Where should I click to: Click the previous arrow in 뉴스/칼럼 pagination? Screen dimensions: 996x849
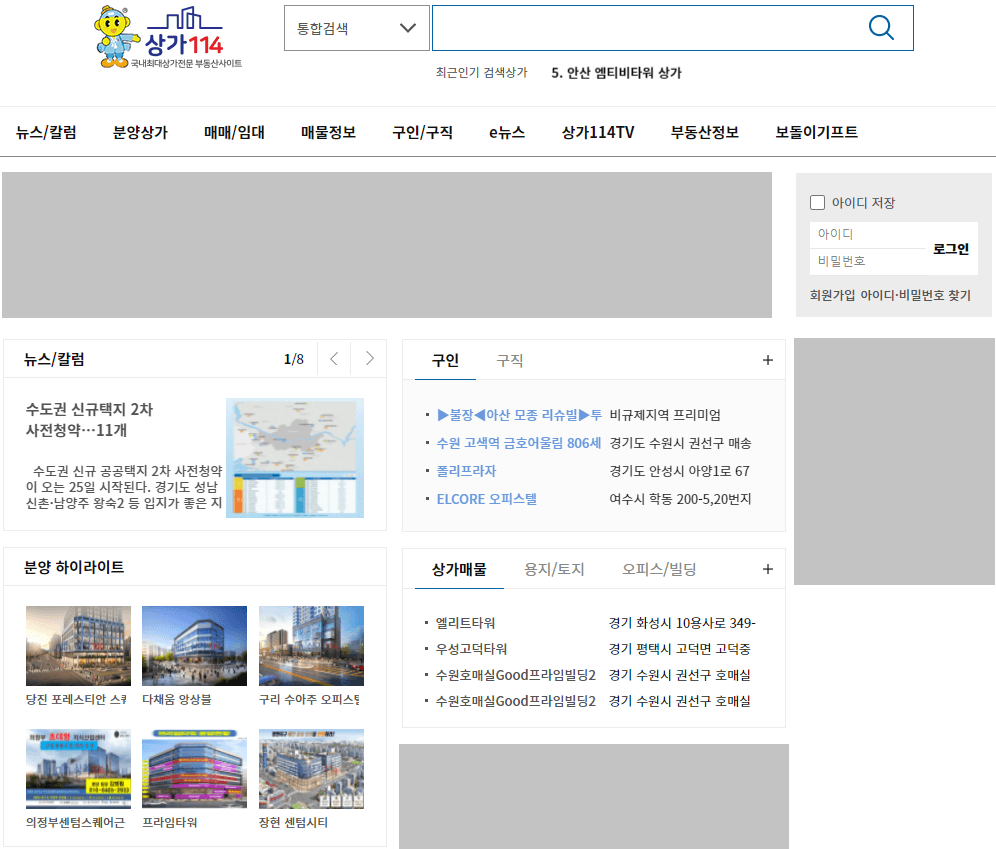click(x=333, y=358)
